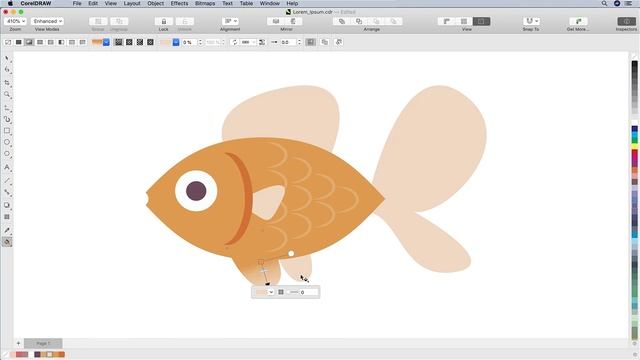This screenshot has height=360, width=640.
Task: Open the Table menu
Action: pyautogui.click(x=246, y=3)
